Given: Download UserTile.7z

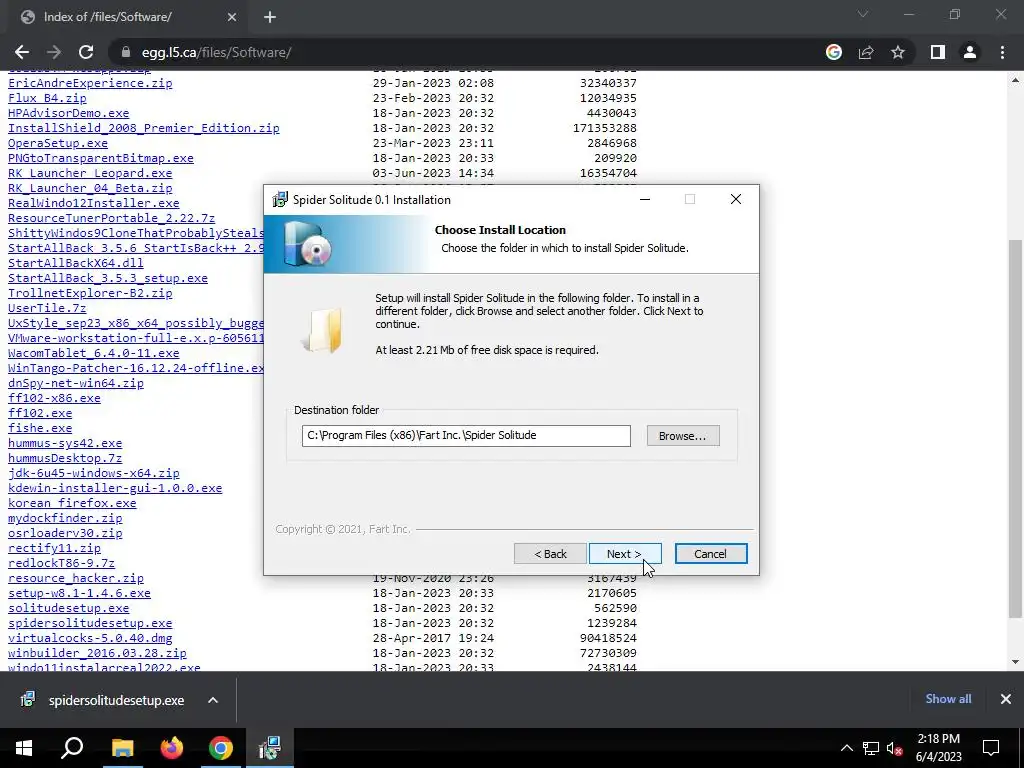Looking at the screenshot, I should (47, 308).
